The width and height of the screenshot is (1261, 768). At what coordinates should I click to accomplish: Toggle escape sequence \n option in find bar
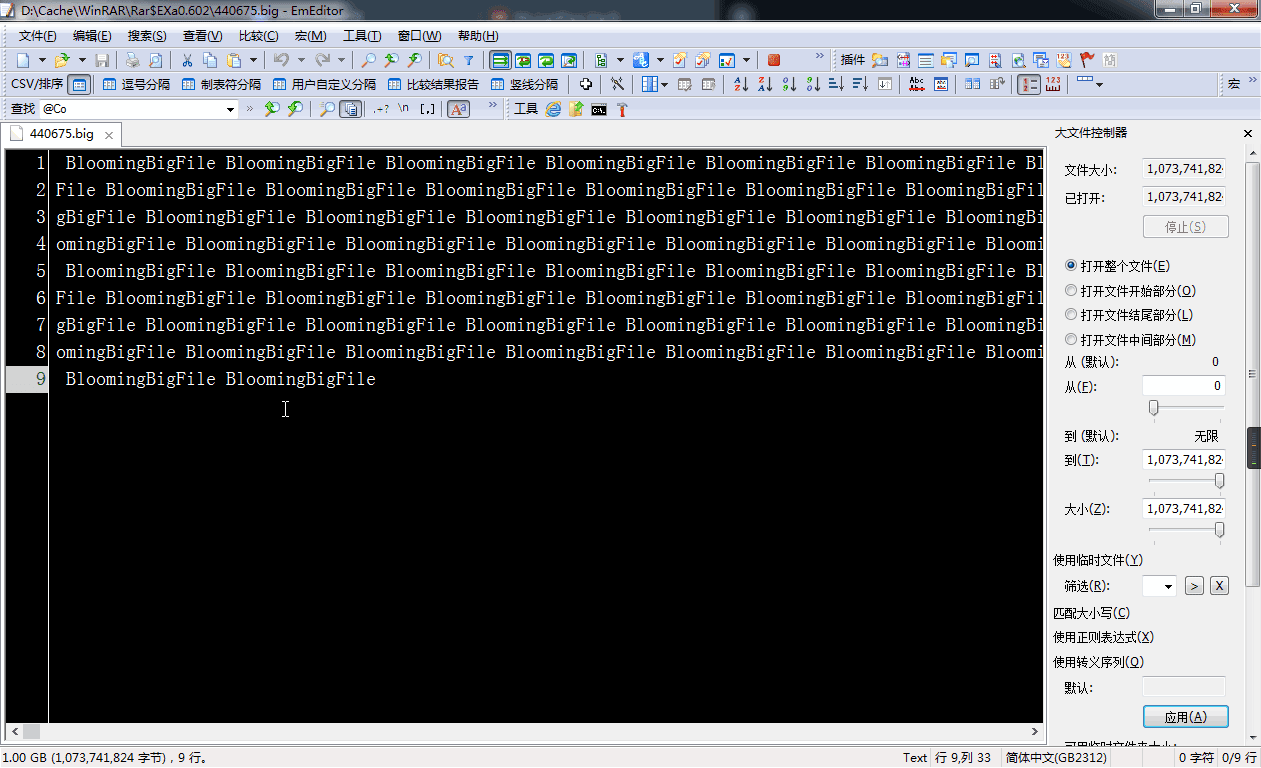point(404,109)
